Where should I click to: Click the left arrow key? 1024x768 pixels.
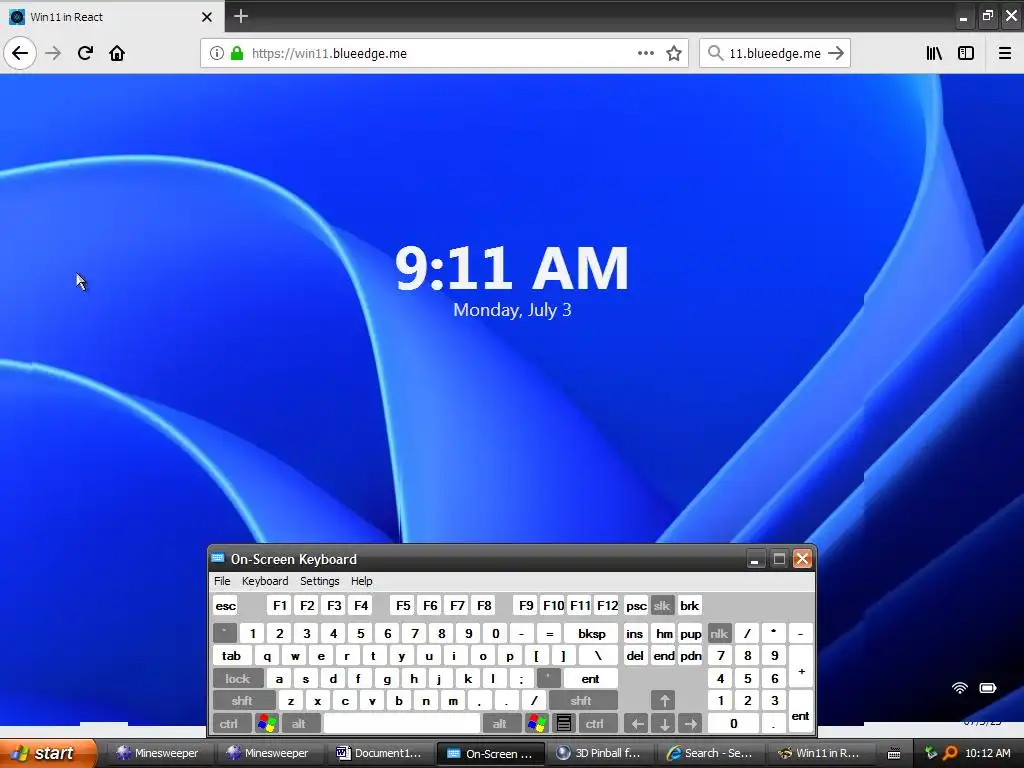pyautogui.click(x=637, y=724)
